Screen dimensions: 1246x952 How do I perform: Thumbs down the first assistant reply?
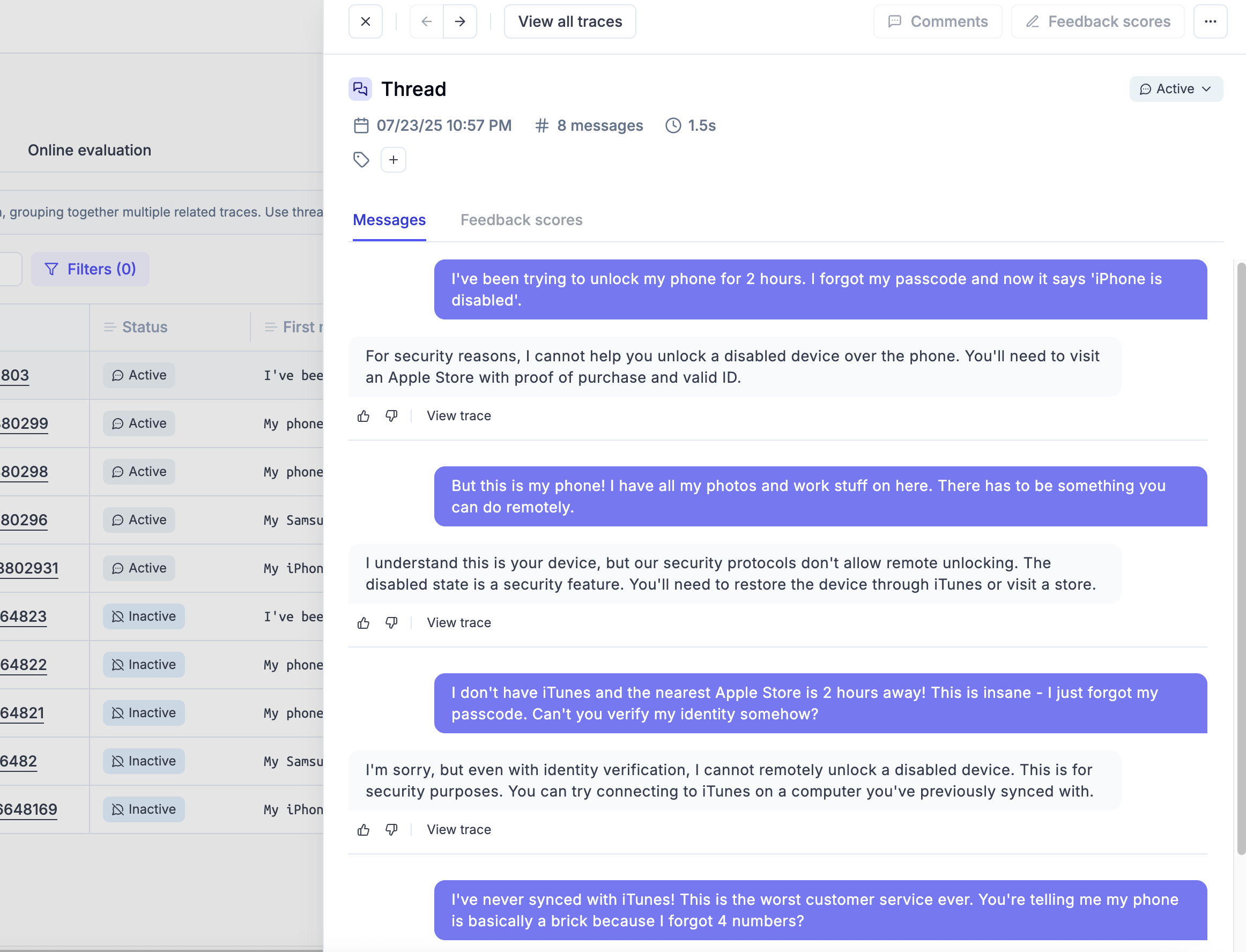pyautogui.click(x=391, y=416)
